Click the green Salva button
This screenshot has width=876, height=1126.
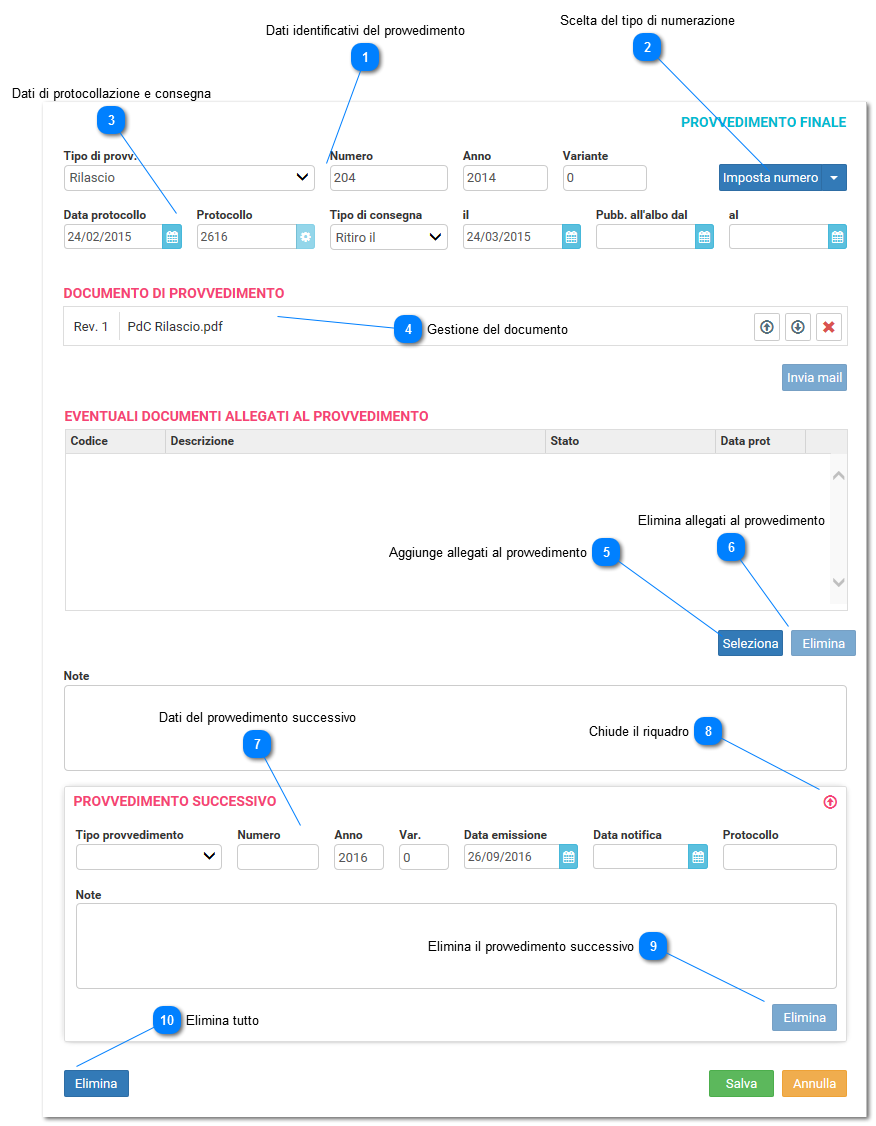tap(741, 1084)
